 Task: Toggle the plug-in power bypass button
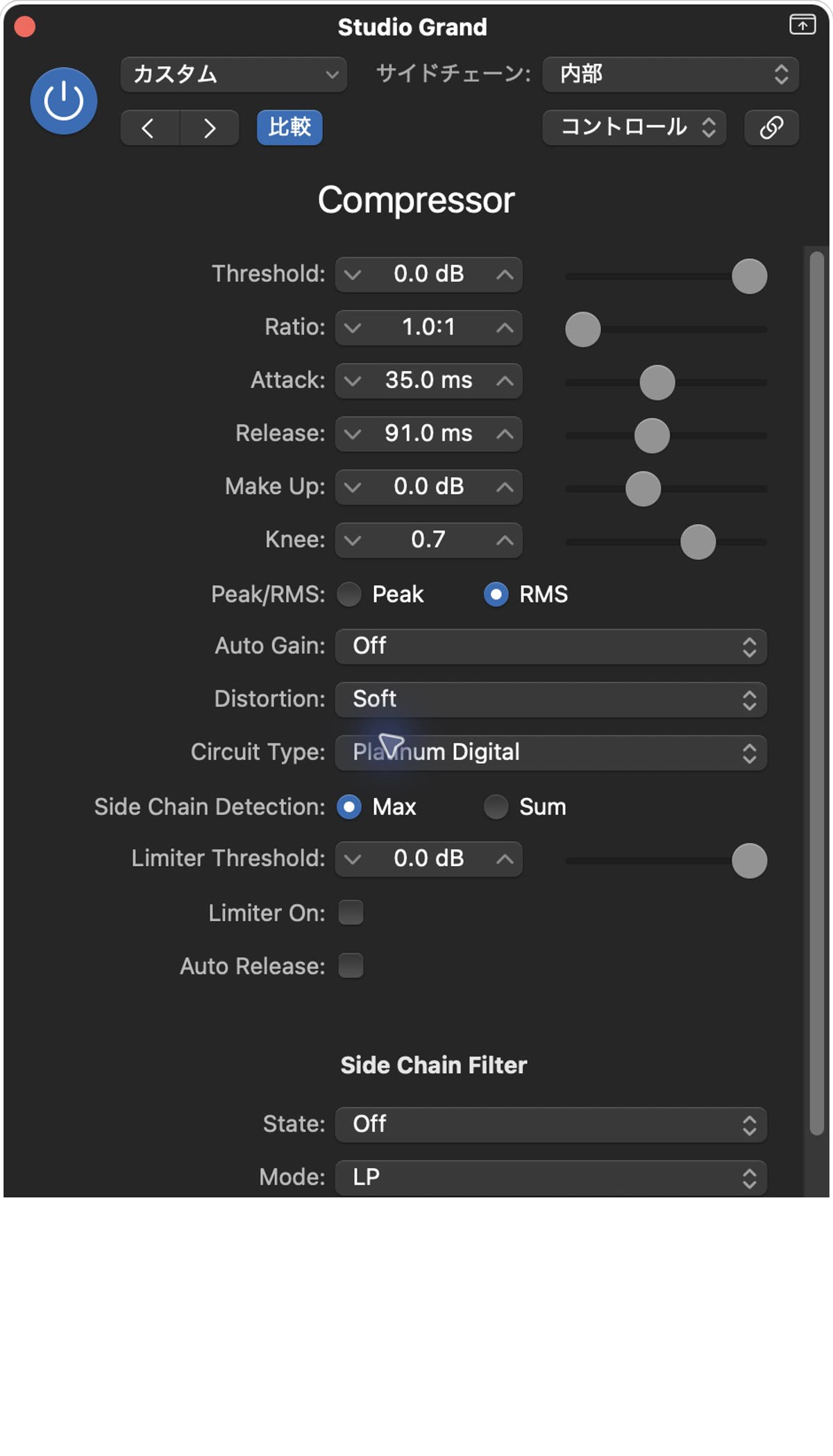(x=63, y=101)
